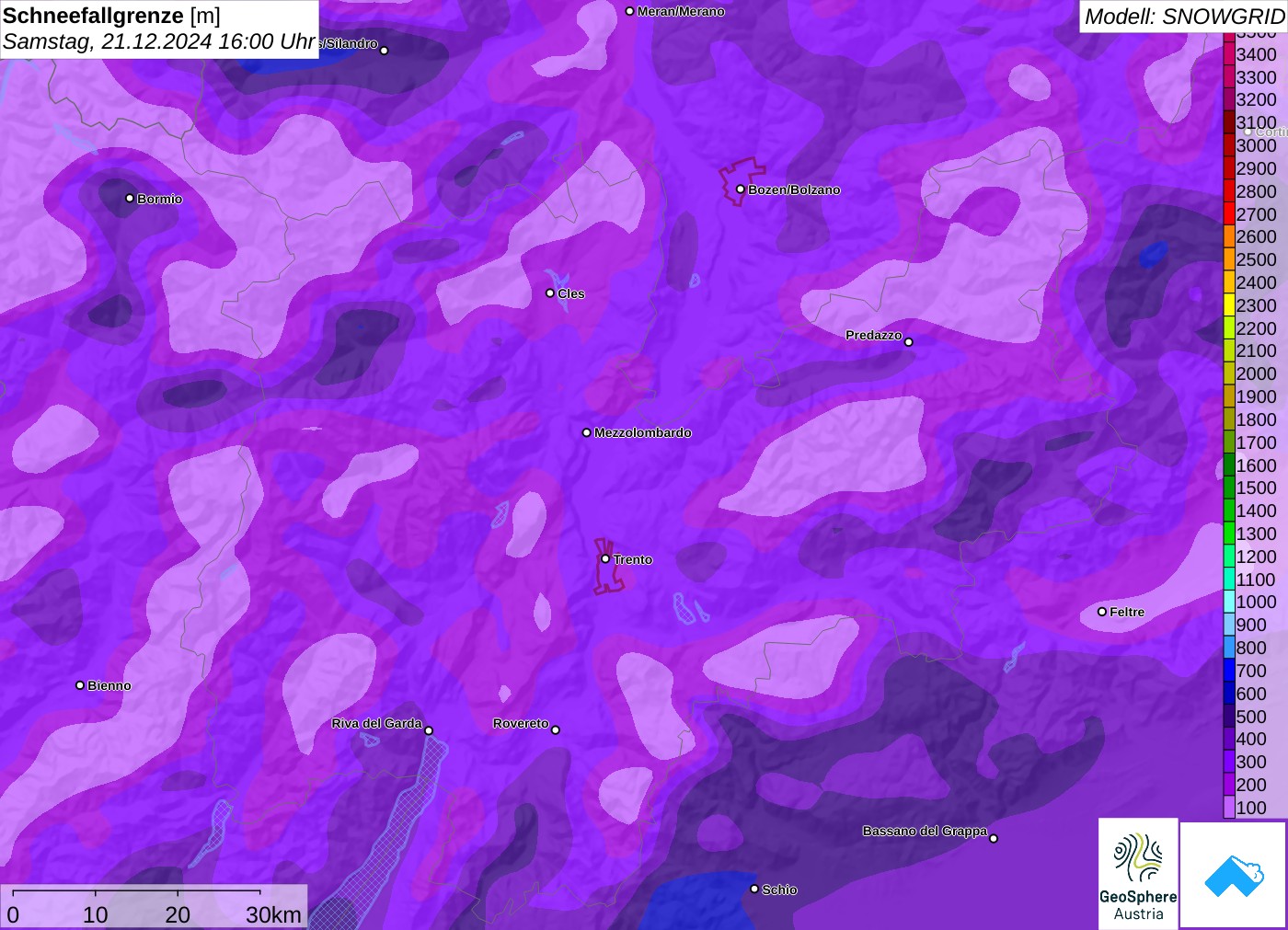Click the Bozen/Bolzano label text

click(x=794, y=189)
